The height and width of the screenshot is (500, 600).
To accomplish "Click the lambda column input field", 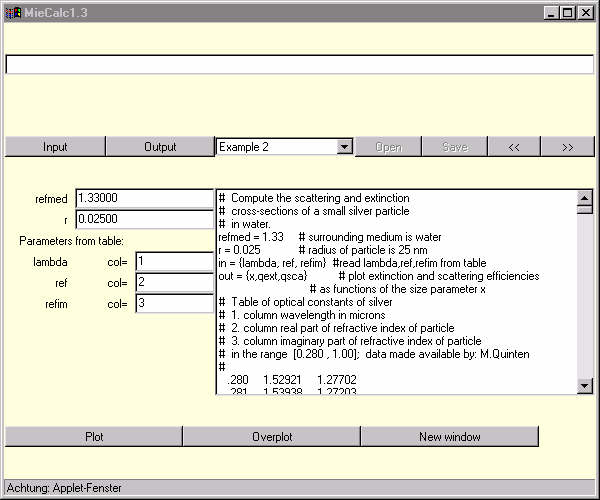I will point(175,261).
